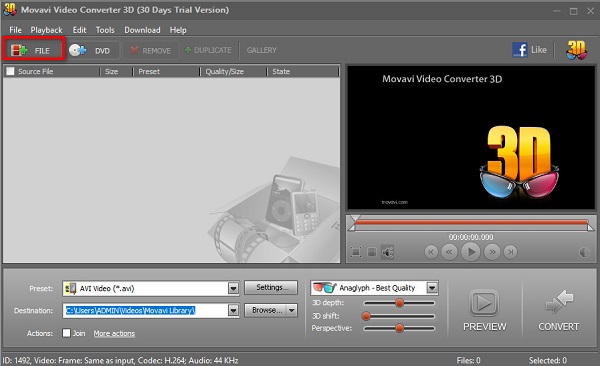Image resolution: width=600 pixels, height=366 pixels.
Task: Click the time display 00:00:00.000
Action: point(471,237)
